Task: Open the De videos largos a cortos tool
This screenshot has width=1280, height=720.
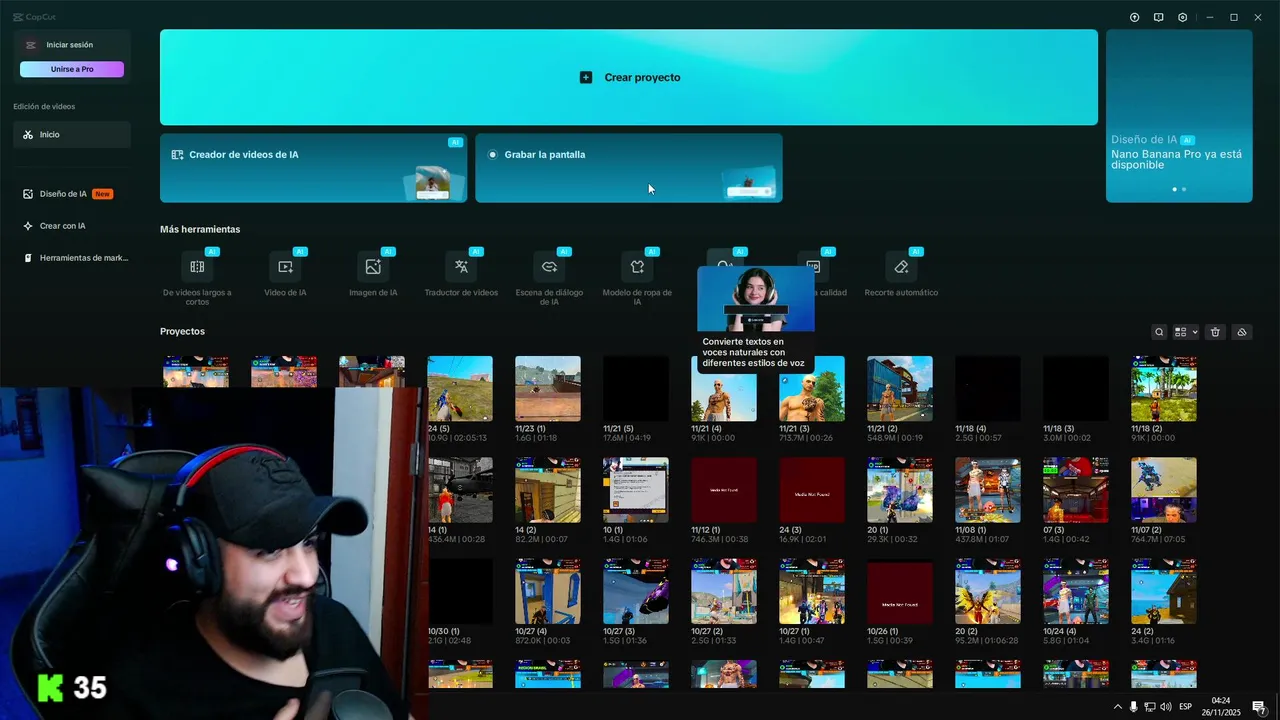Action: (x=197, y=277)
